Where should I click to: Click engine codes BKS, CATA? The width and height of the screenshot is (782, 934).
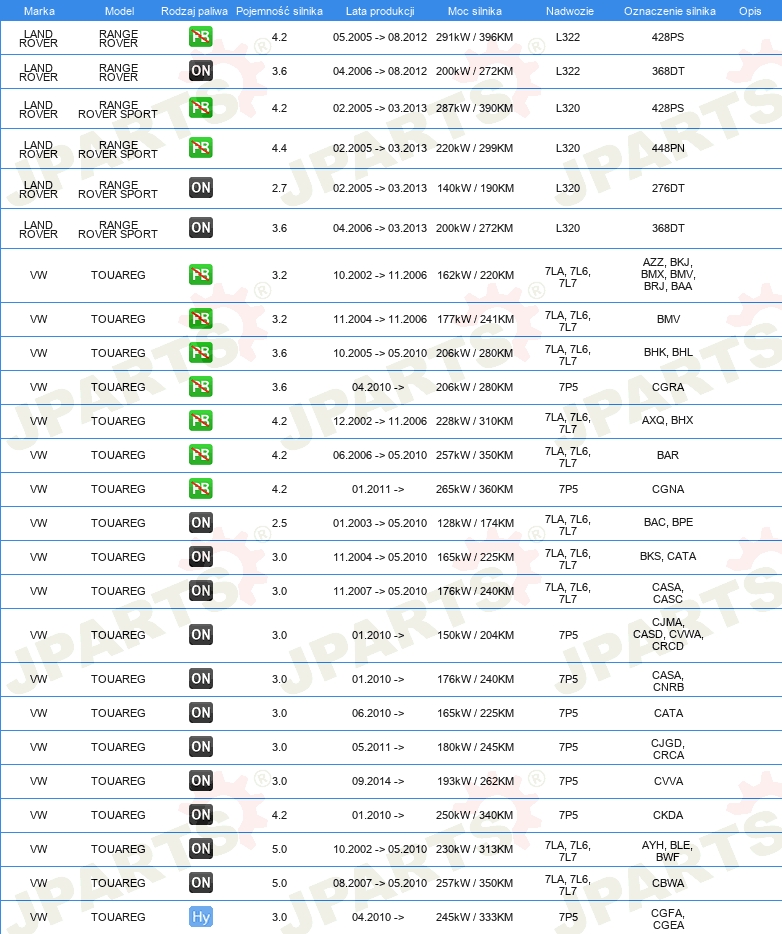[668, 556]
